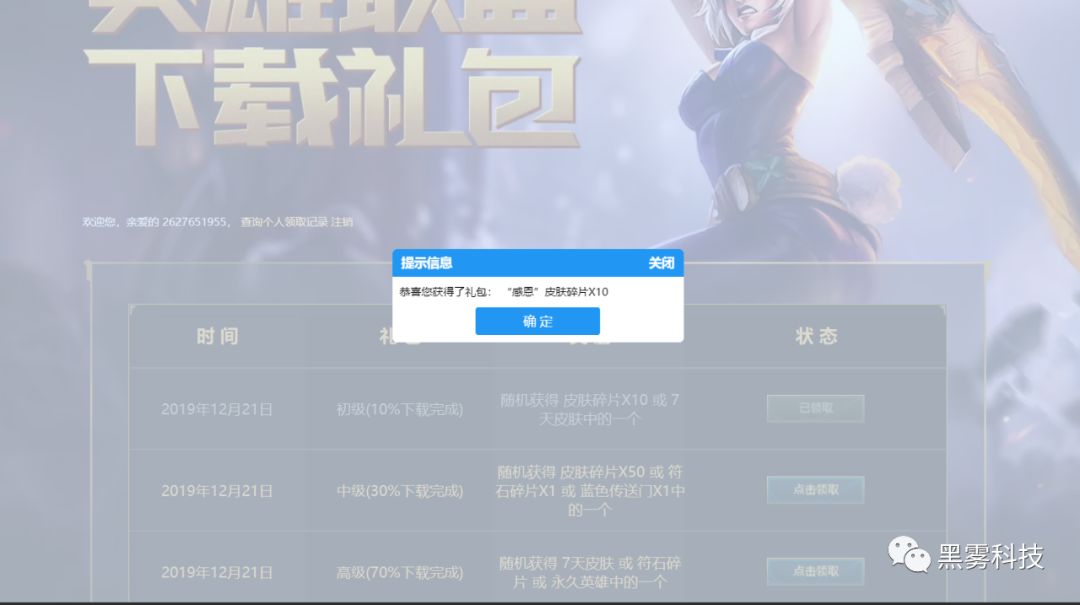Click the 状态 column header
1080x605 pixels.
coord(816,336)
